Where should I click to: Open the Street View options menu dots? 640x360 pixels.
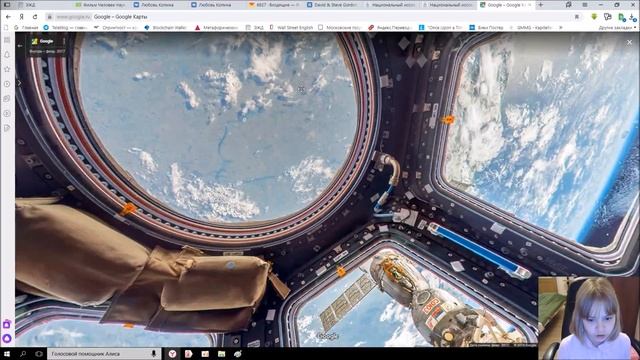(64, 41)
